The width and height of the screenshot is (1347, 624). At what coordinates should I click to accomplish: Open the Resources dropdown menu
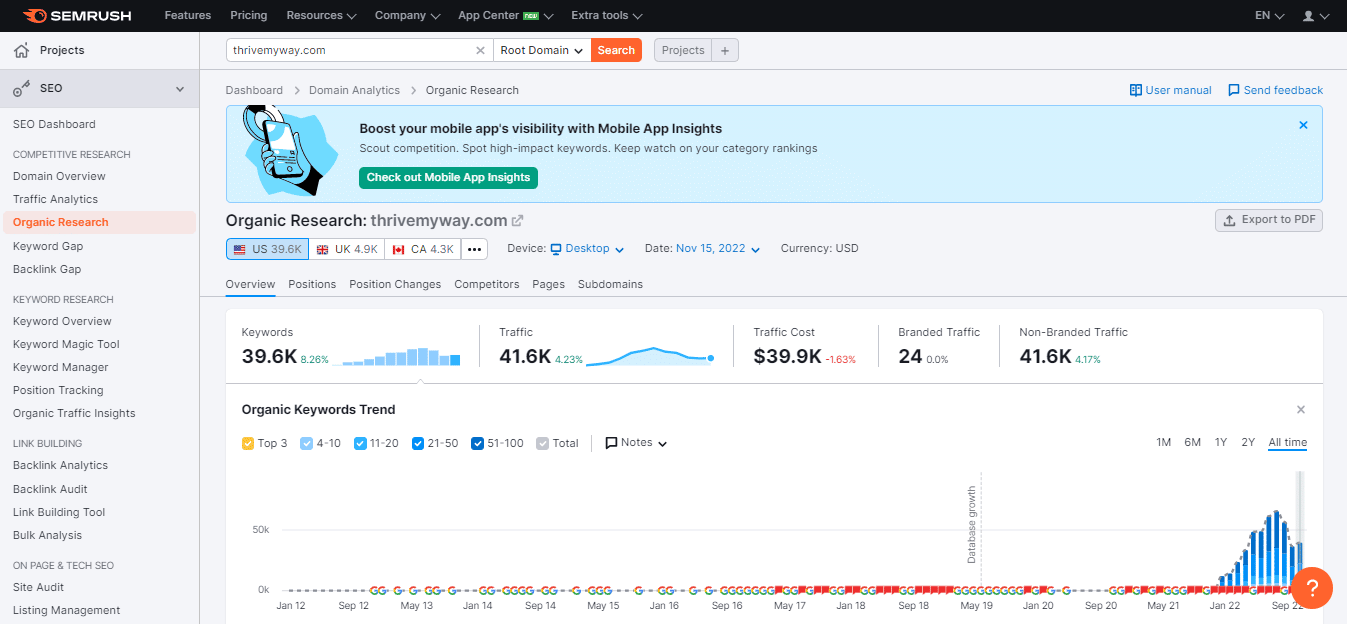coord(321,16)
